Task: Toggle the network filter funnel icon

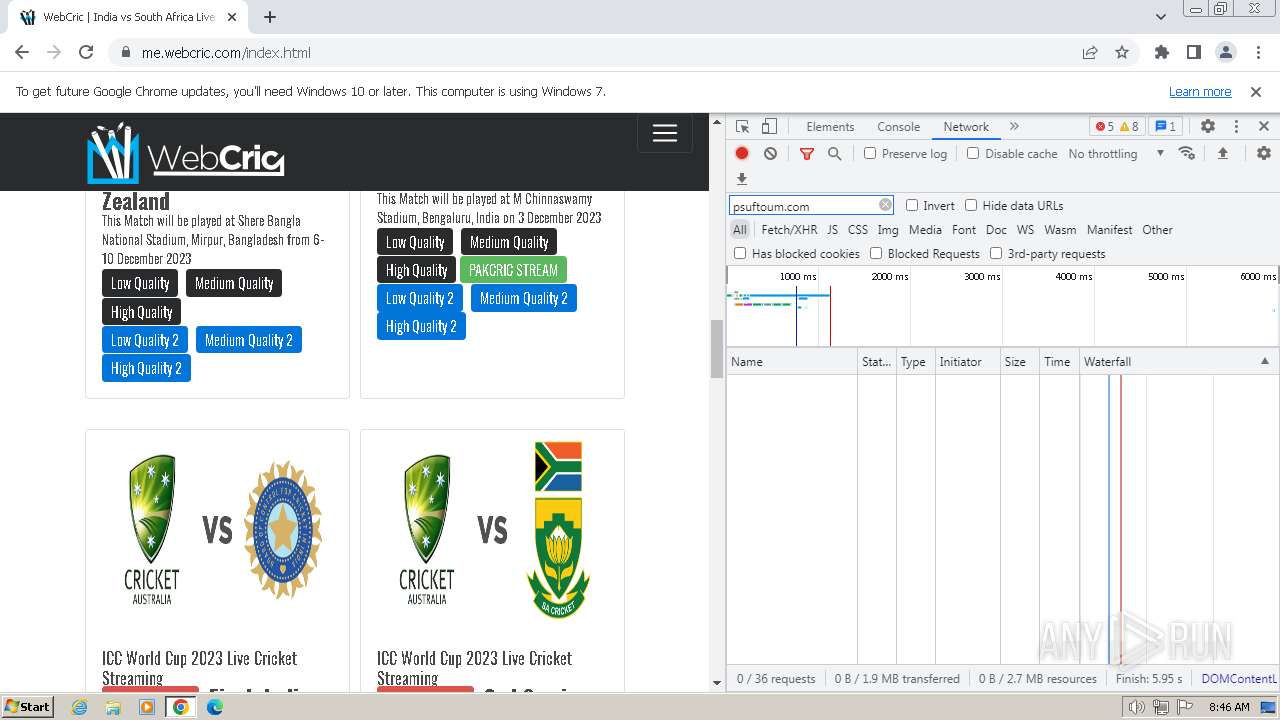Action: [807, 154]
